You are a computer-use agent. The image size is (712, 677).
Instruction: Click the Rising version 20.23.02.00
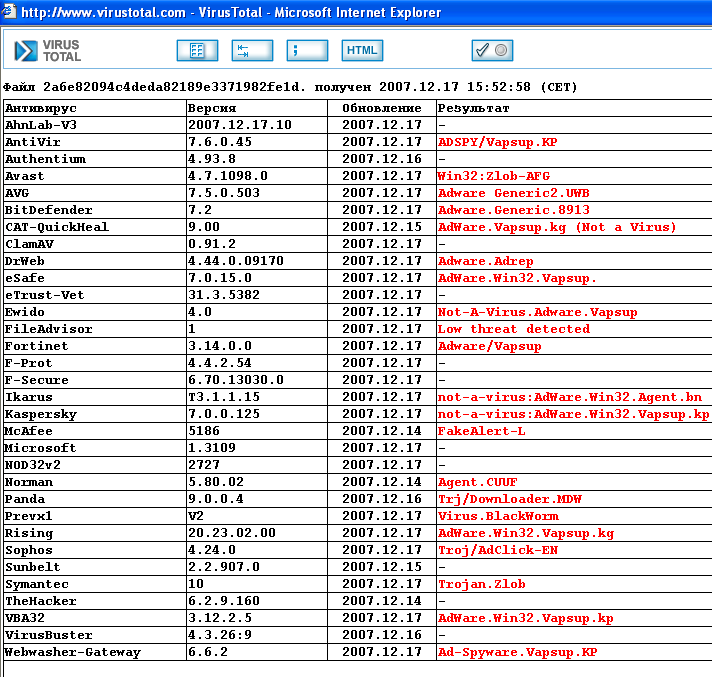(x=232, y=533)
